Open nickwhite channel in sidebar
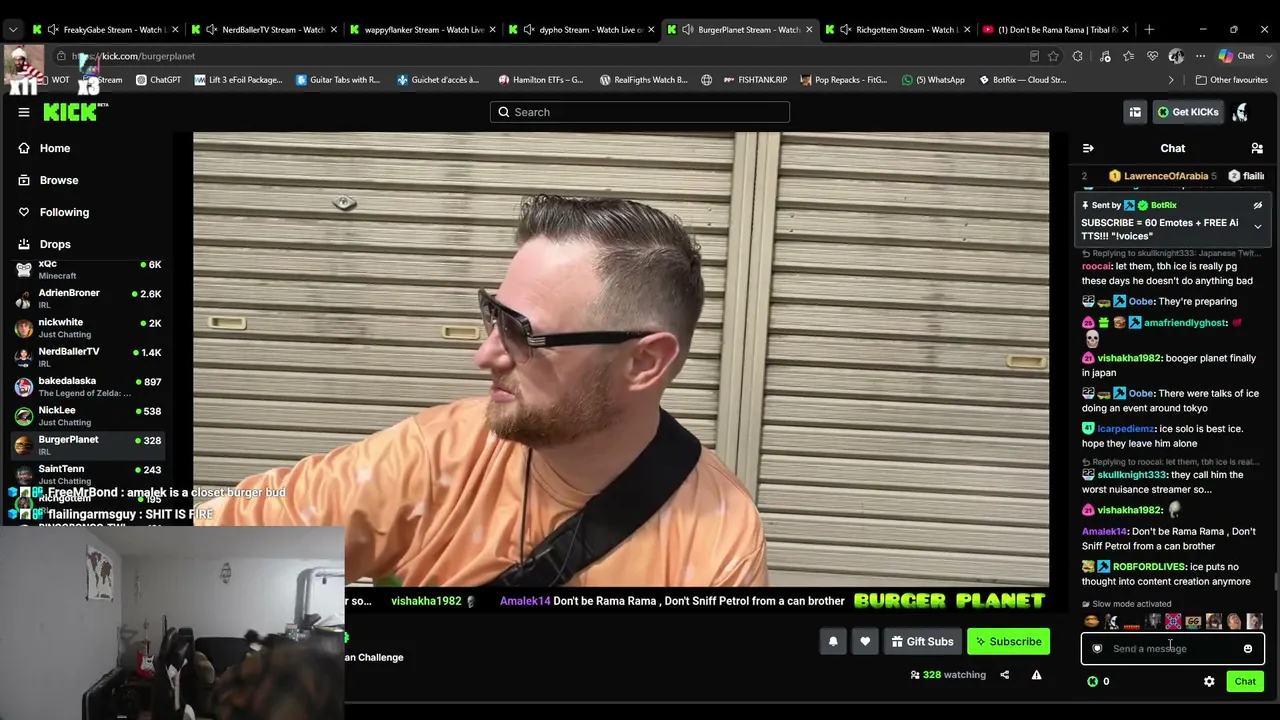 88,328
